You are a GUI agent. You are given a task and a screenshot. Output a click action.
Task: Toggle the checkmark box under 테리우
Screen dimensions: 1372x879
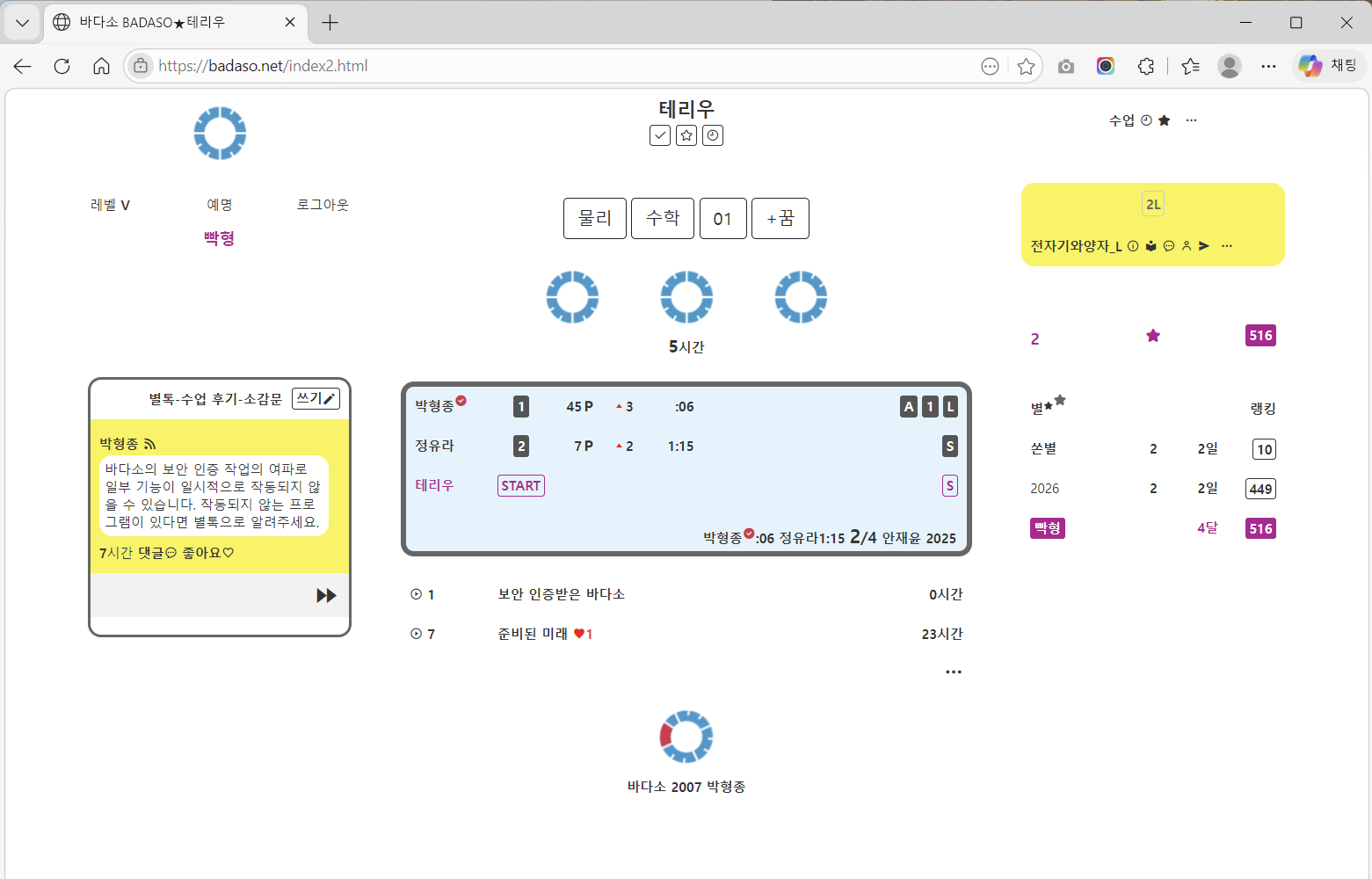point(660,135)
